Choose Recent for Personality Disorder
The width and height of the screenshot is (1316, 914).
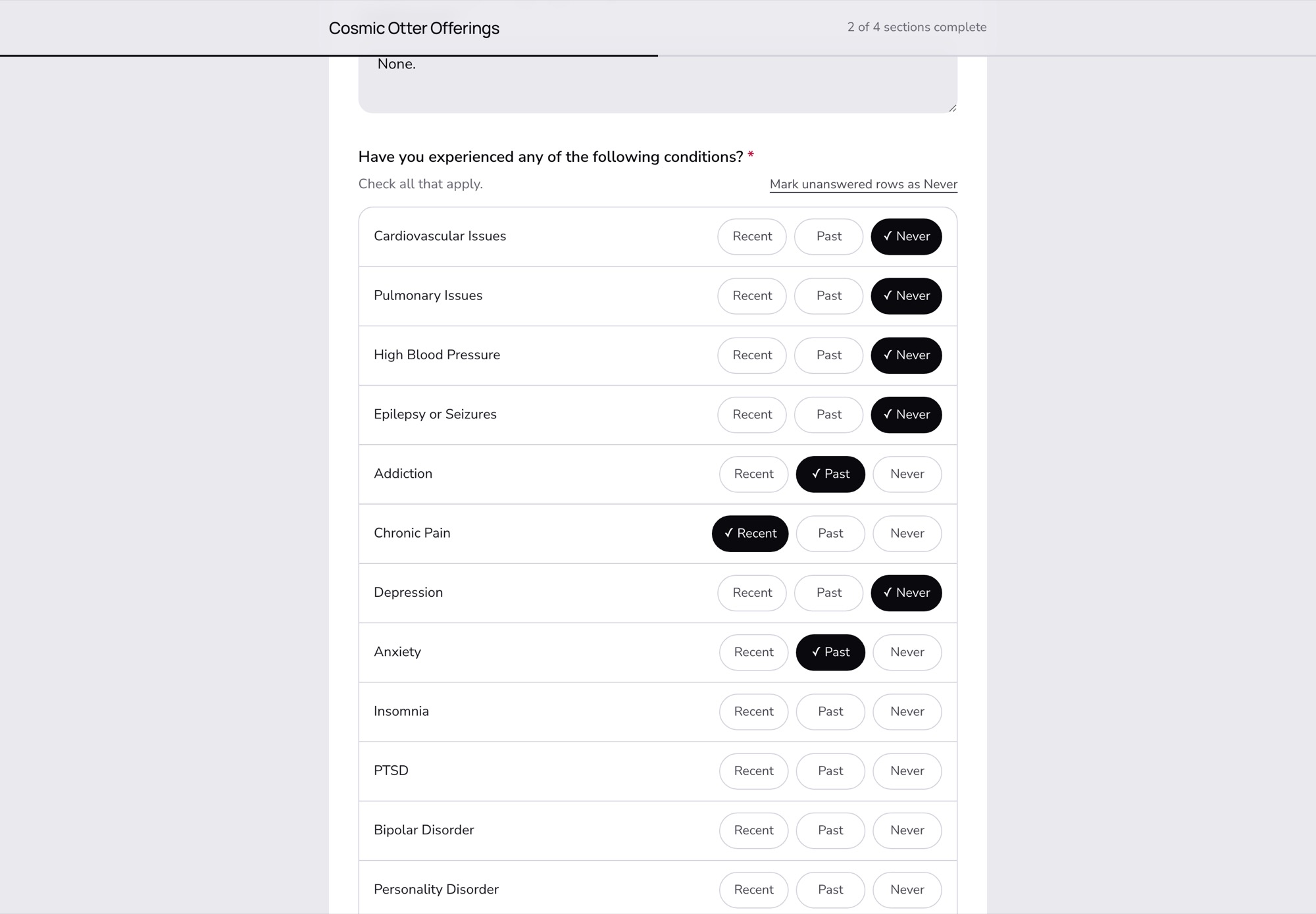753,890
